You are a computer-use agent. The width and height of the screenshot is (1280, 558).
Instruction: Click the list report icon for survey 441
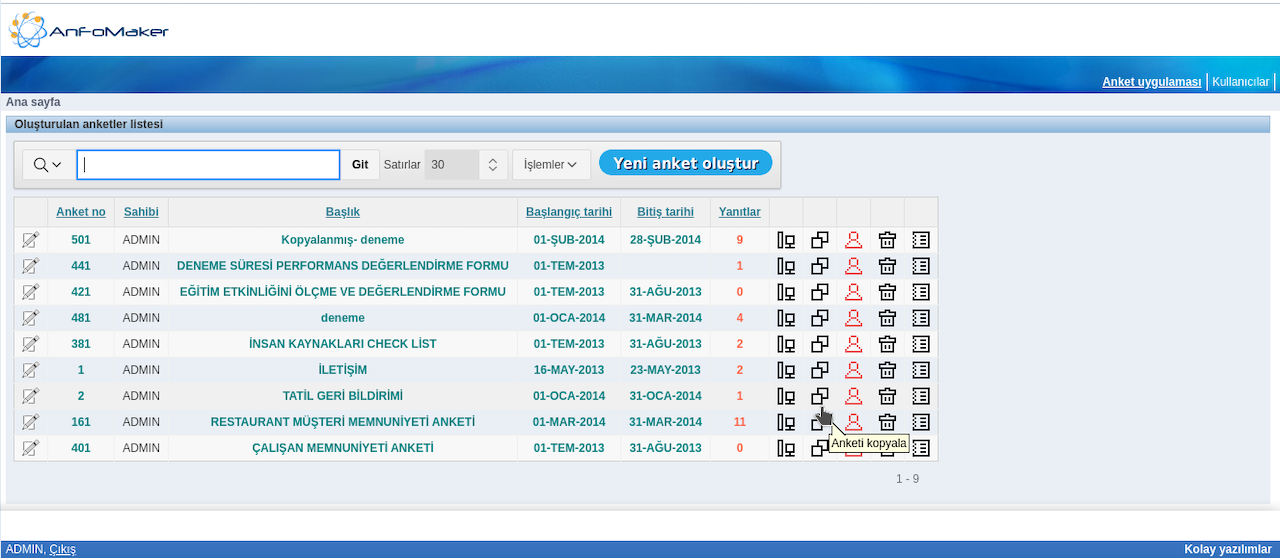click(921, 266)
